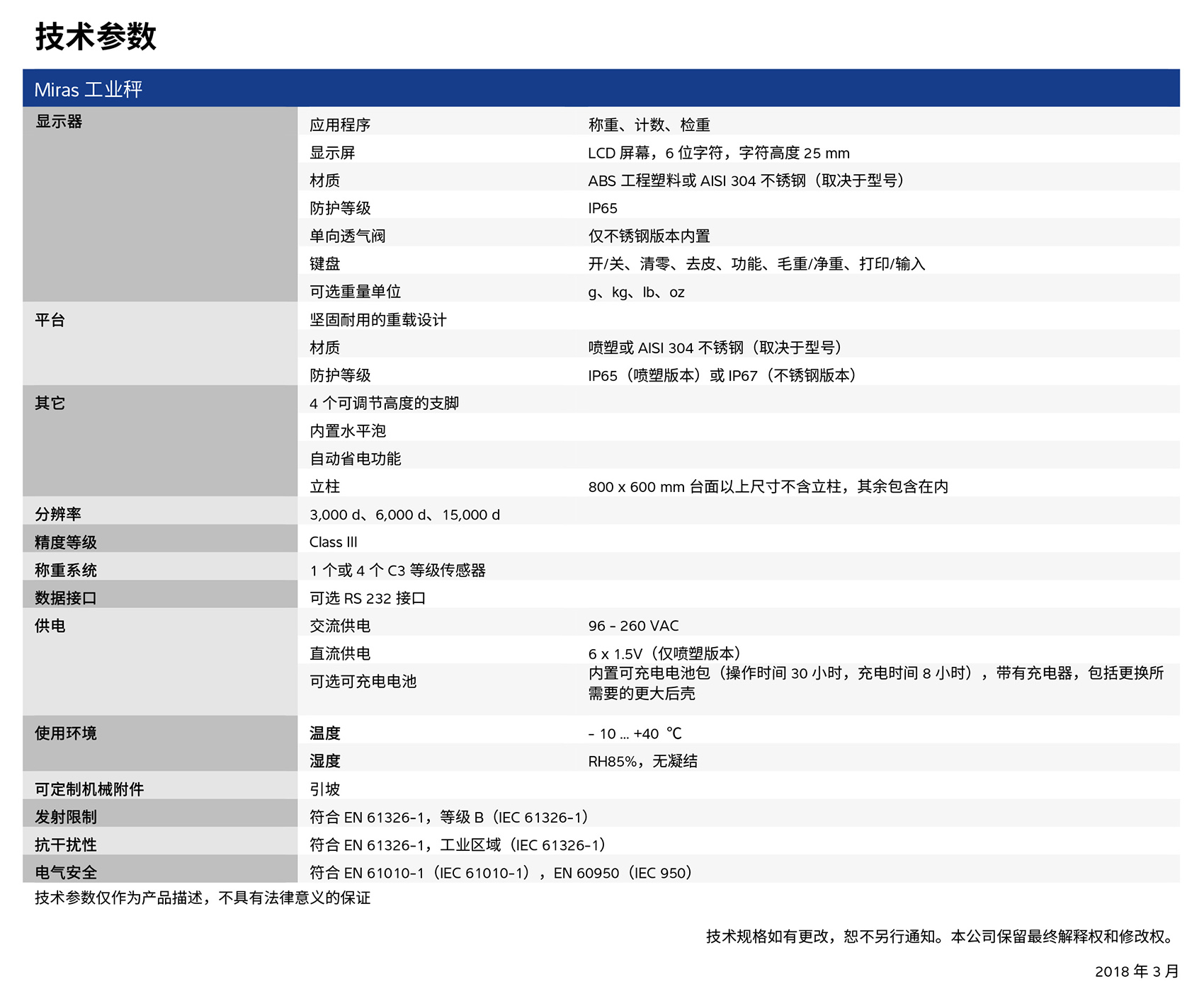Image resolution: width=1204 pixels, height=996 pixels.
Task: Click the Miras 工业秤 blue table header
Action: click(x=89, y=89)
